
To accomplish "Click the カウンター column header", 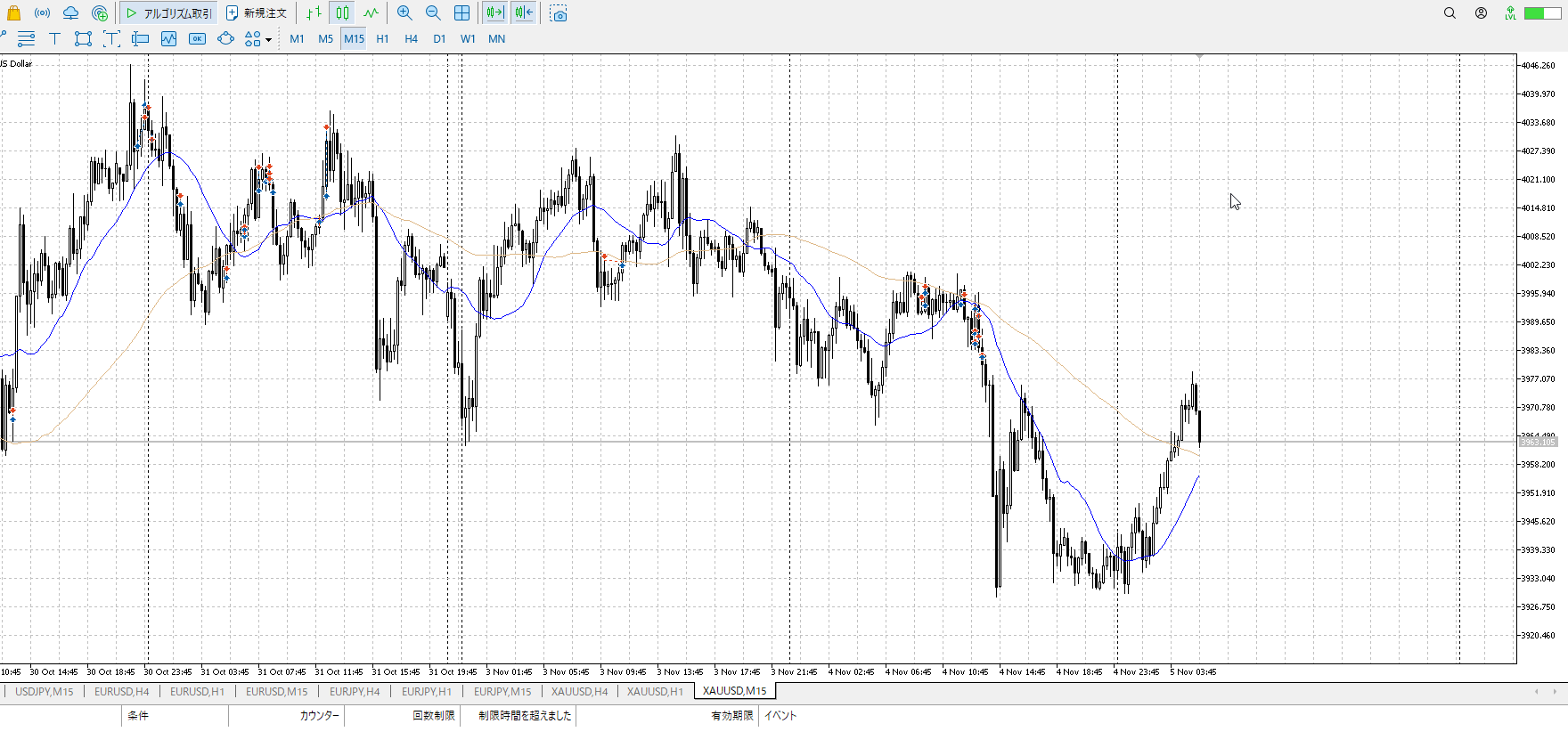I will click(x=319, y=715).
